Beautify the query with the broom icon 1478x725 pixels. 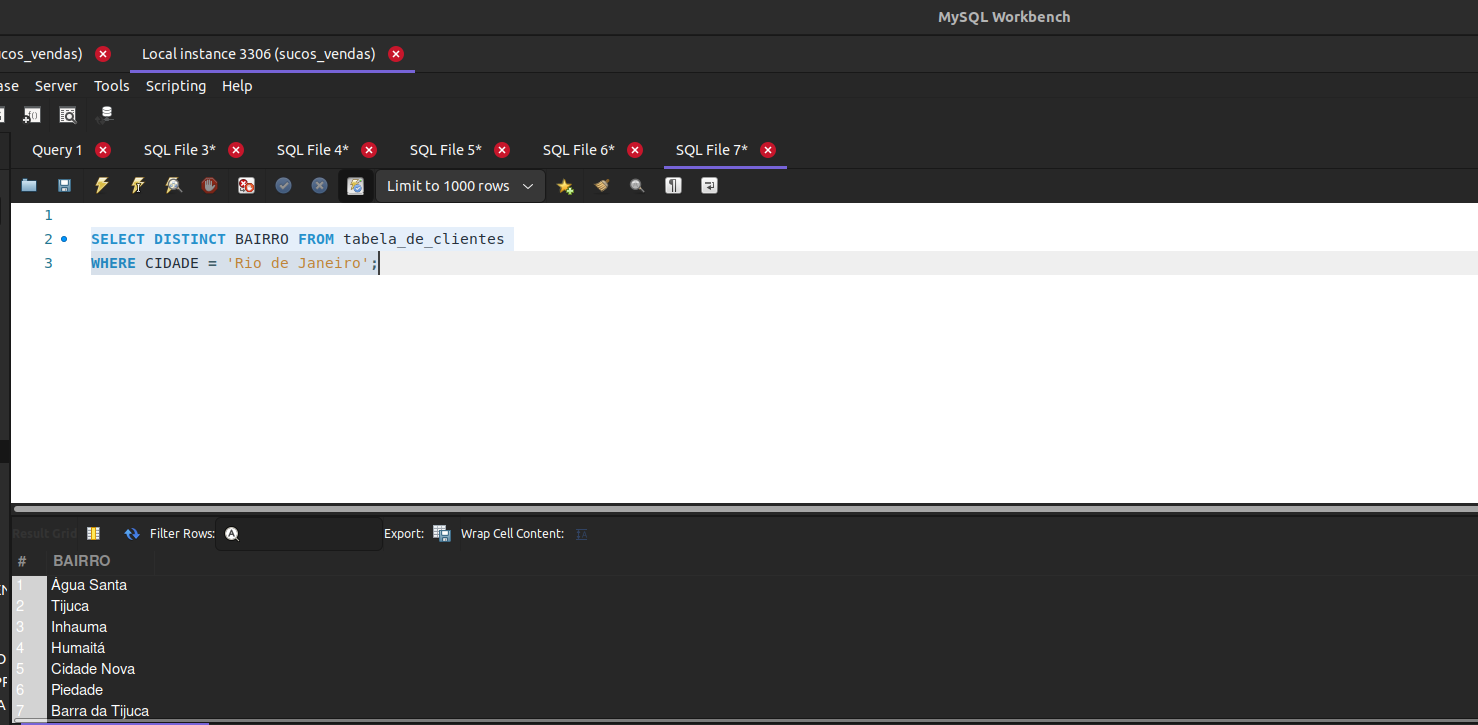[x=601, y=185]
